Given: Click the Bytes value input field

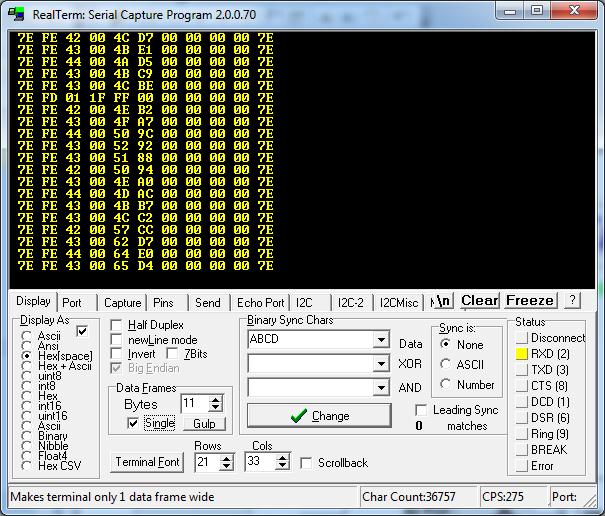Looking at the screenshot, I should [x=193, y=404].
